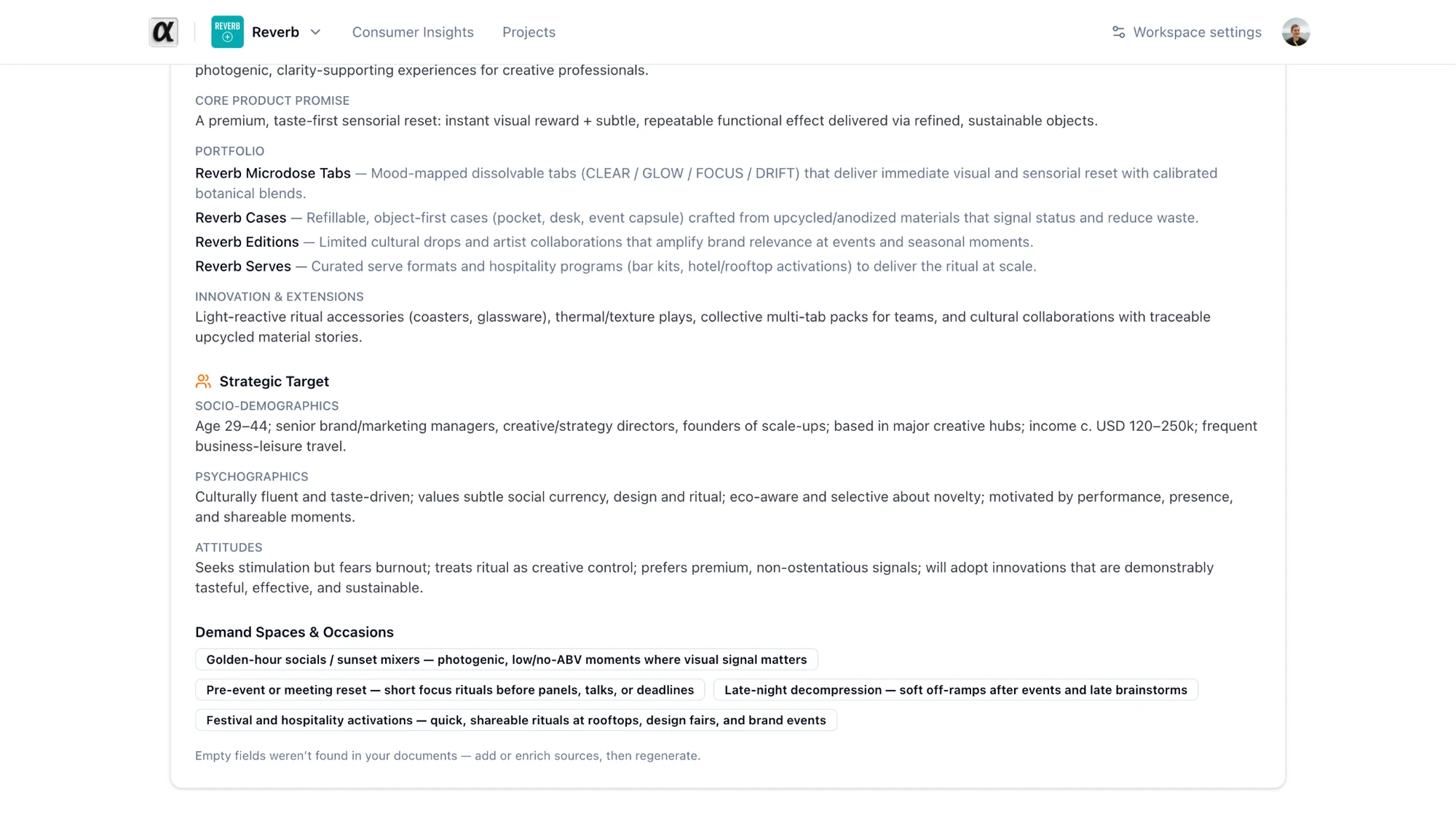Select the Reverb Serves portfolio entry
This screenshot has height=813, width=1456.
pyautogui.click(x=243, y=266)
